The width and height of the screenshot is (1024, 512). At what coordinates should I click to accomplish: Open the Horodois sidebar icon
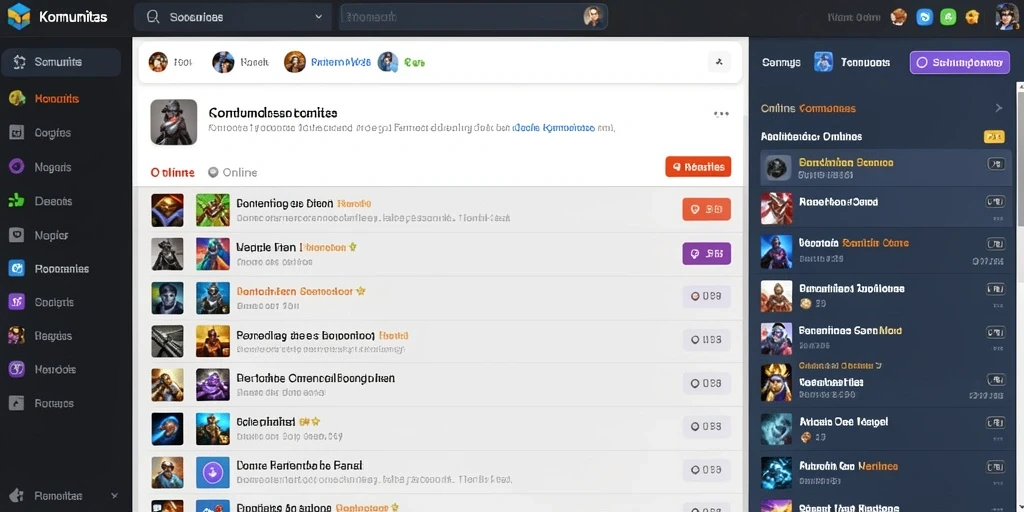(17, 369)
